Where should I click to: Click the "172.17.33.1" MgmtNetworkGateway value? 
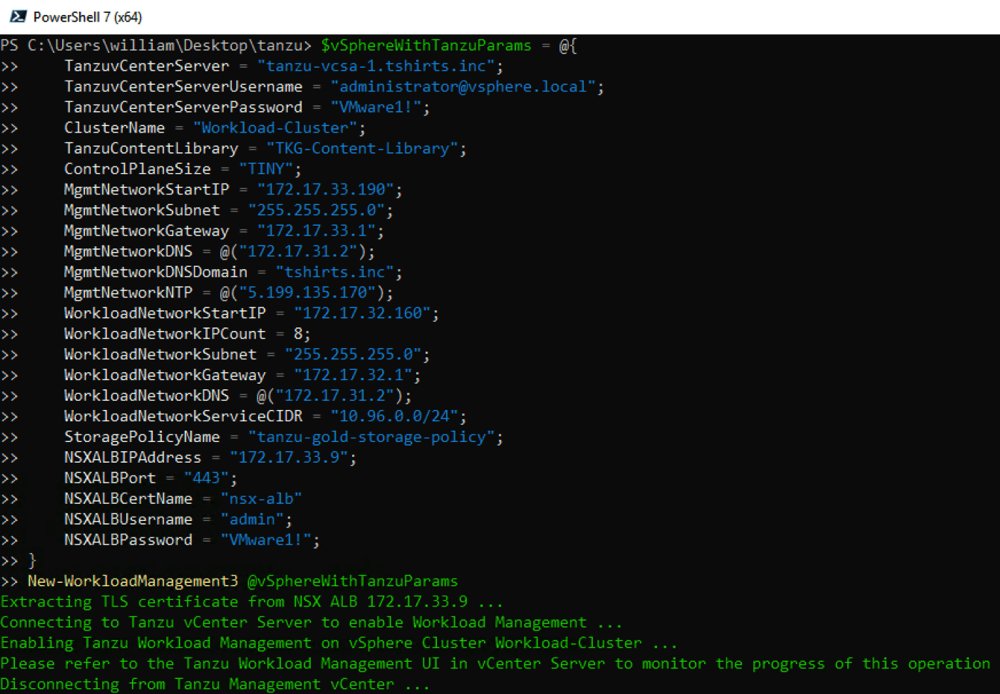pyautogui.click(x=316, y=231)
